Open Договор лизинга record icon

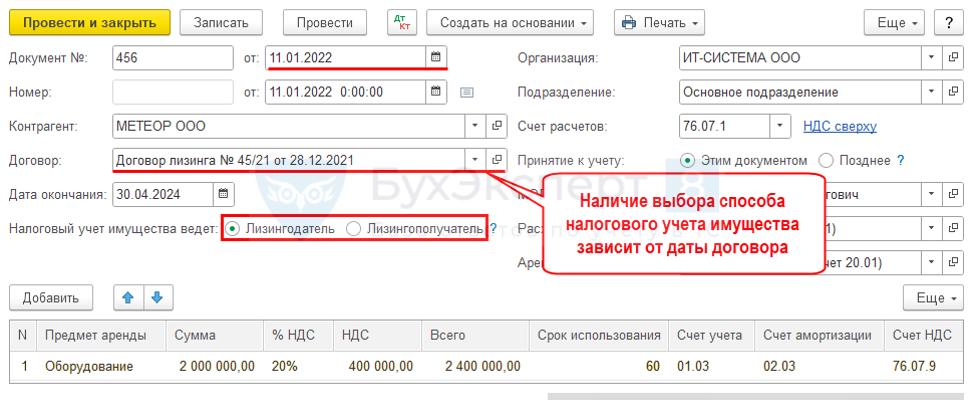497,160
